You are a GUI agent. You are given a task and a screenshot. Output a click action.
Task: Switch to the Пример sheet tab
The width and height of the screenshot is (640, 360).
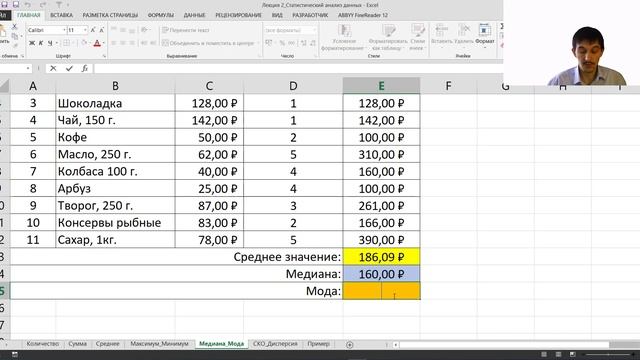318,344
